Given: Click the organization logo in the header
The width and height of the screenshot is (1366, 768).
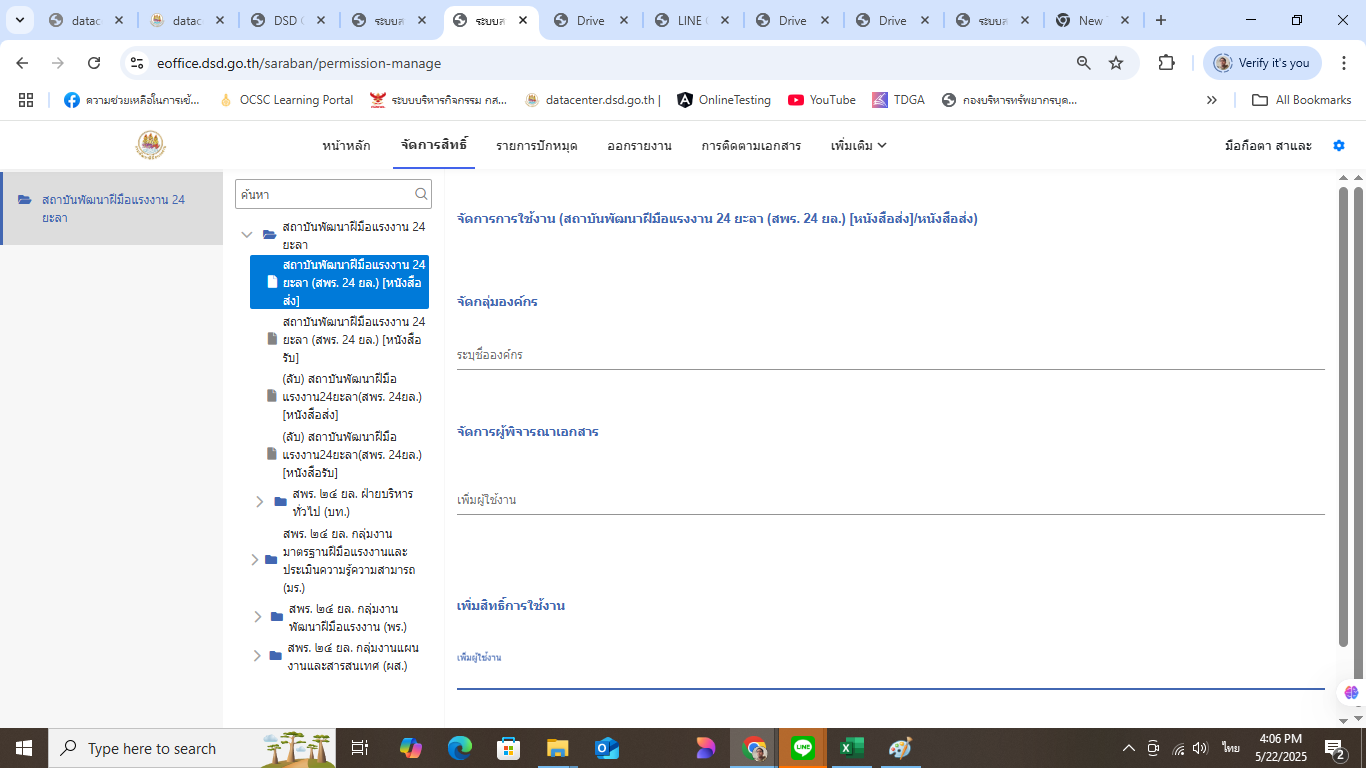Looking at the screenshot, I should point(151,146).
